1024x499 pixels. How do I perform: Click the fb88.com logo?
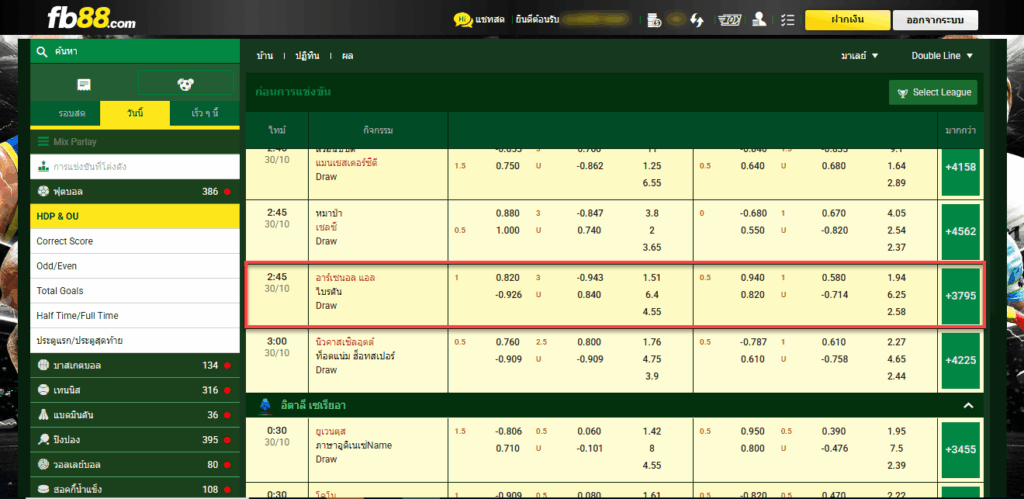[91, 18]
